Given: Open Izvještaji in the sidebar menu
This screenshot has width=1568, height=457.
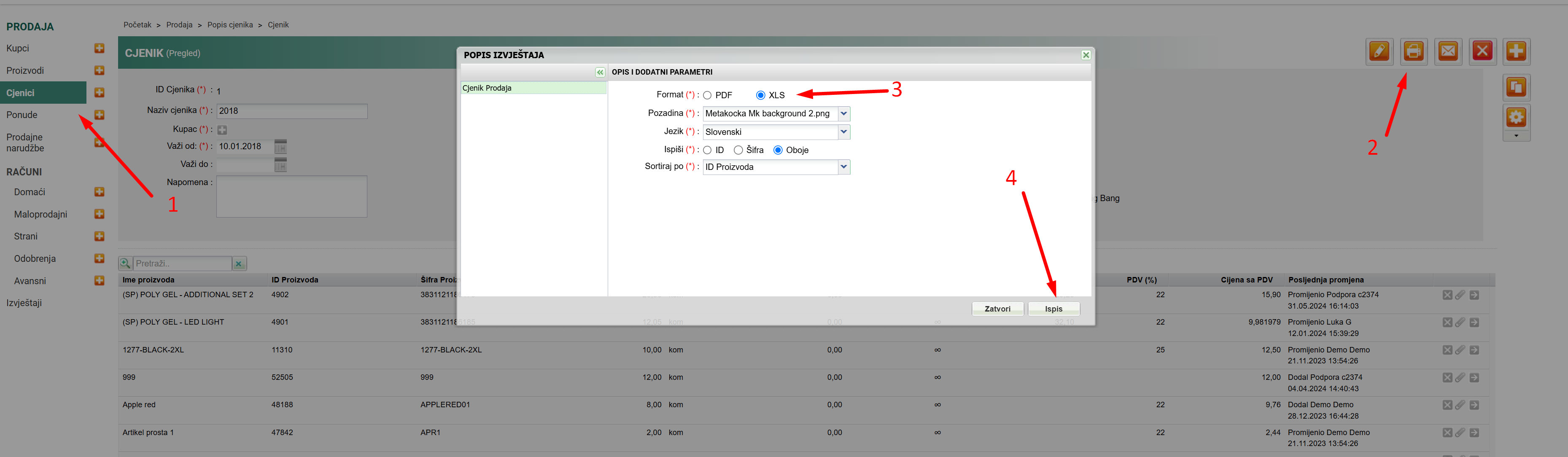Looking at the screenshot, I should click(x=24, y=303).
